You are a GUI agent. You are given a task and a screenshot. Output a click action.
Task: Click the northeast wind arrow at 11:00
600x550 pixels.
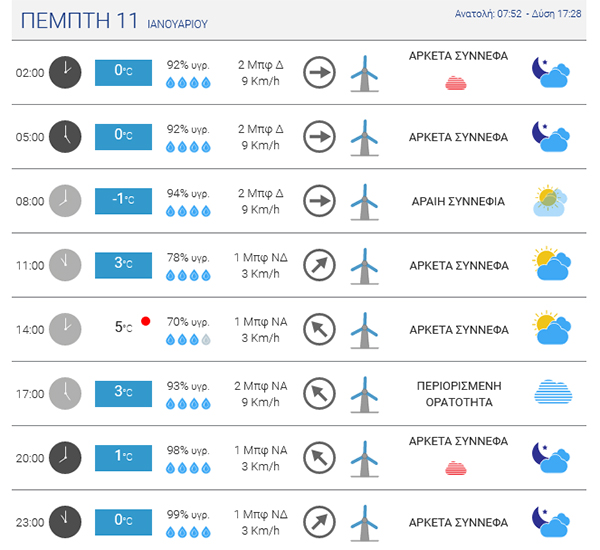[319, 265]
